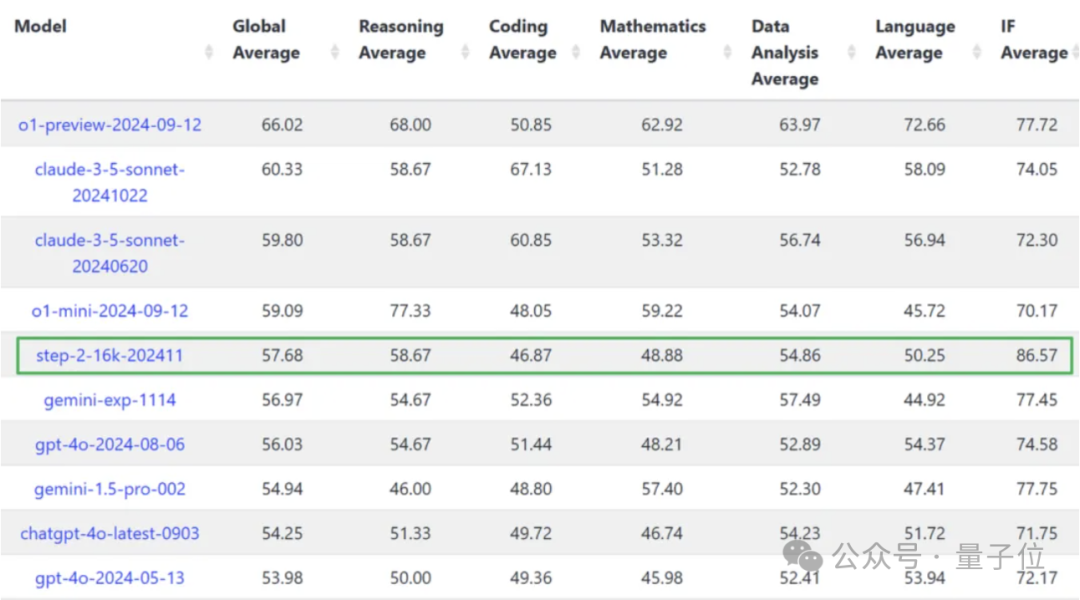Open chatgpt-4o-latest-0903 model link

tap(110, 533)
